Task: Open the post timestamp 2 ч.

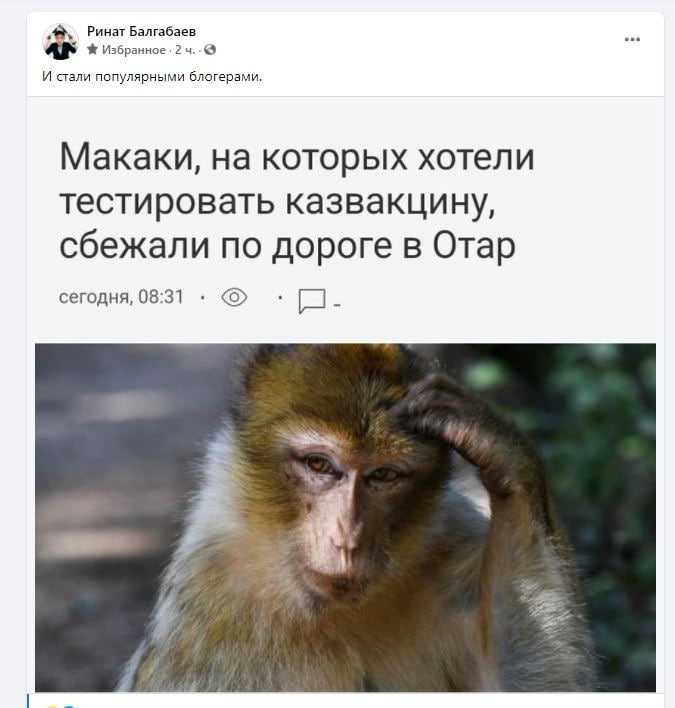Action: [x=185, y=50]
